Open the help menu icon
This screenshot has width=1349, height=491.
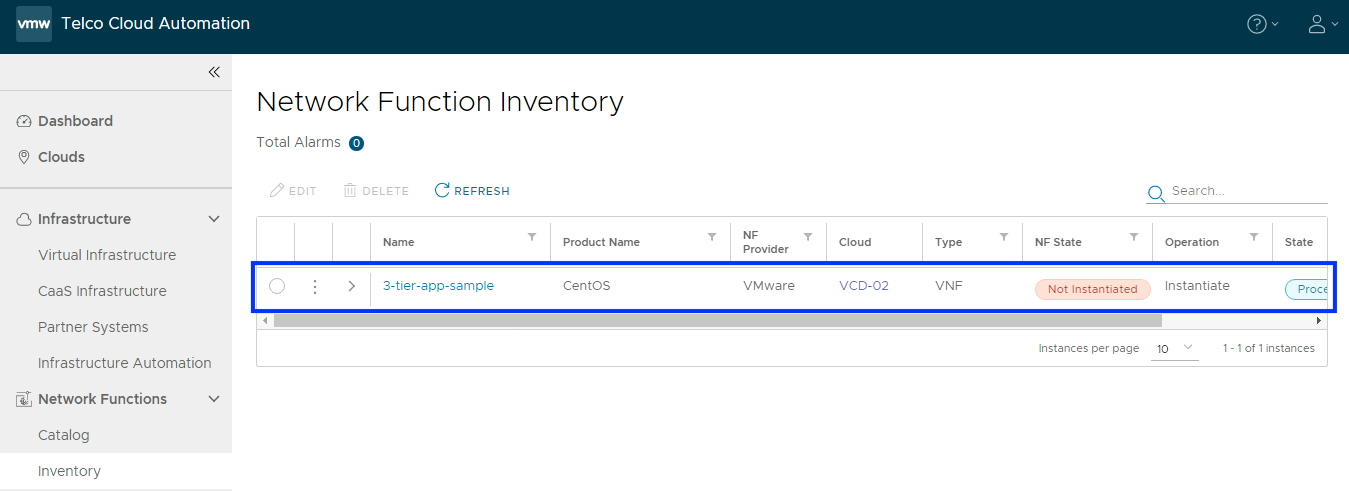[x=1257, y=24]
